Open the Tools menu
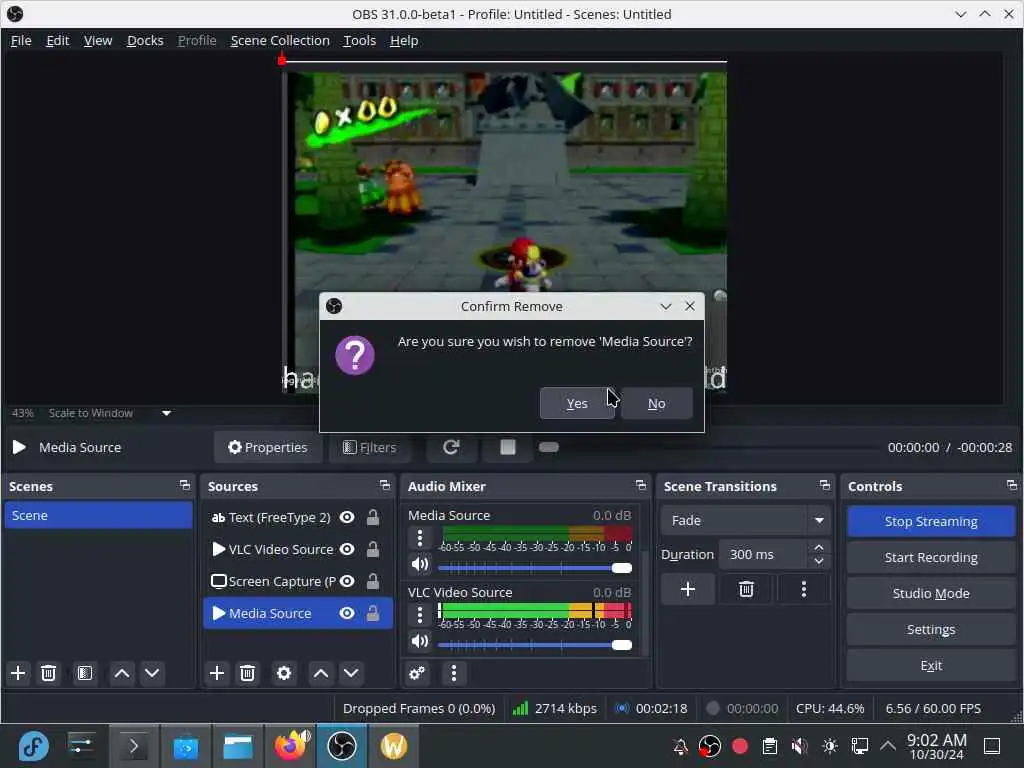 (359, 40)
